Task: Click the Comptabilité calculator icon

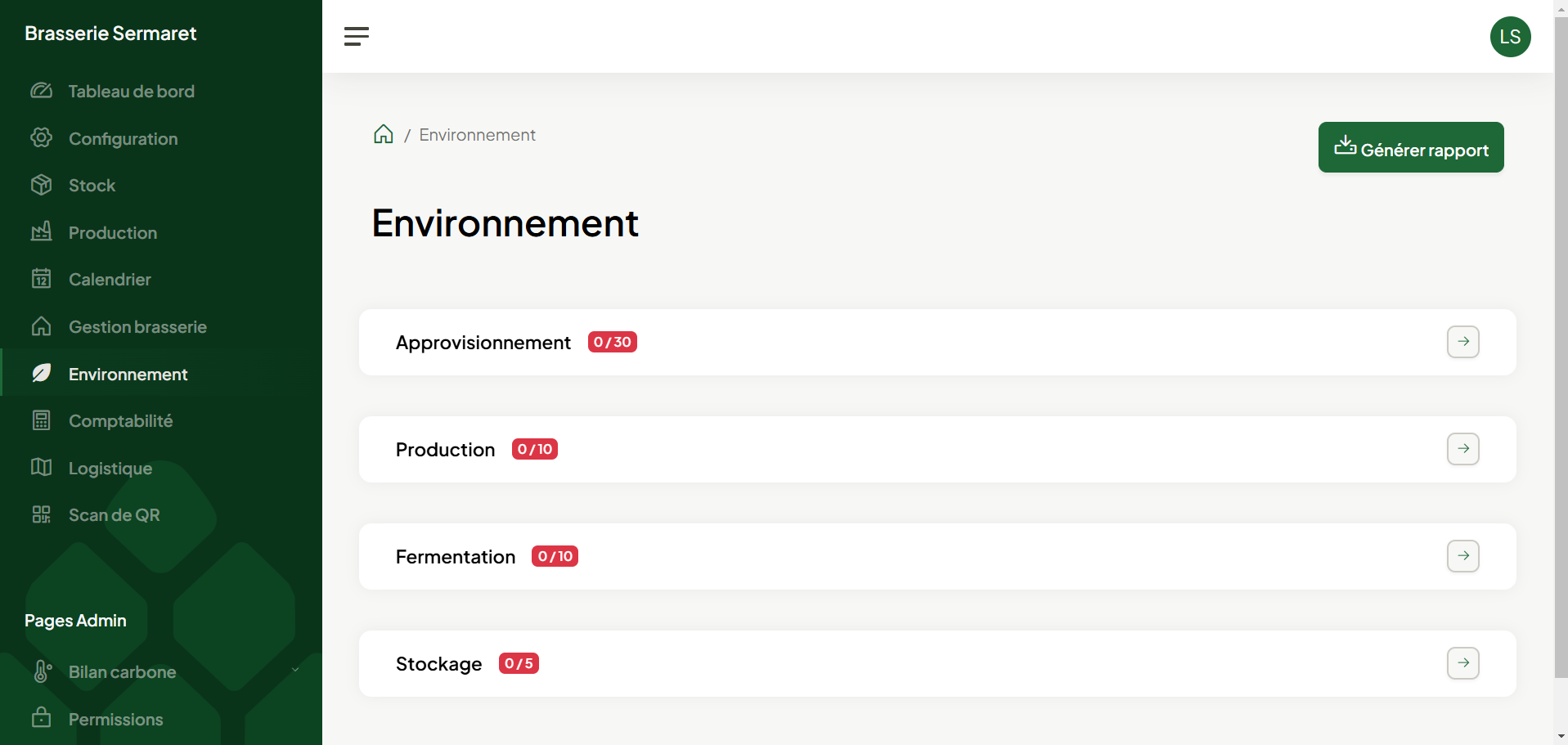Action: point(42,420)
